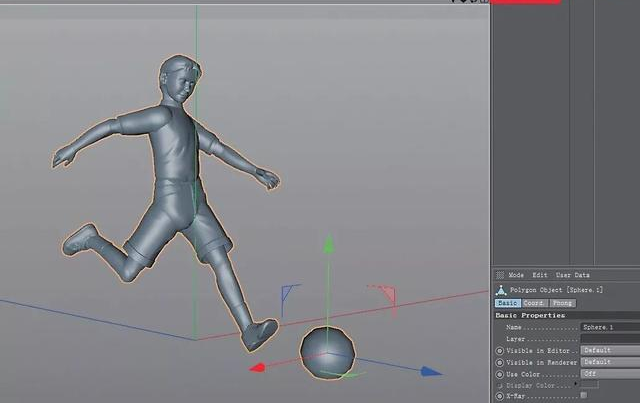Click the Name field containing Sphere.1
This screenshot has width=640, height=403.
[x=610, y=327]
